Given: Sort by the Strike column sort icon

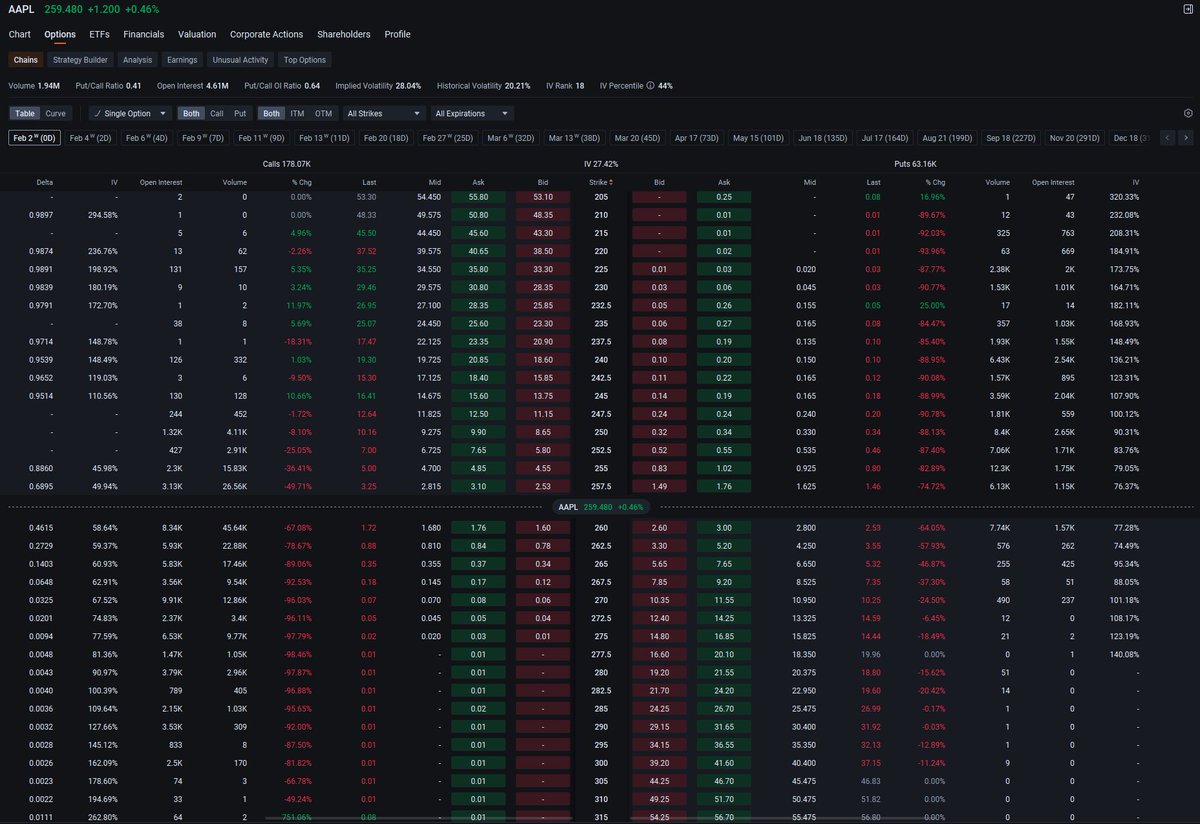Looking at the screenshot, I should (x=611, y=182).
